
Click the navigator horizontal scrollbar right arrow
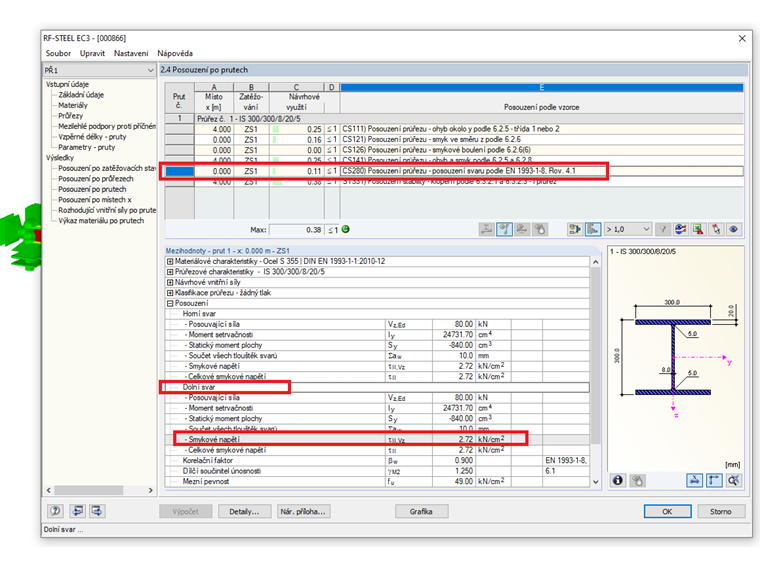click(151, 491)
